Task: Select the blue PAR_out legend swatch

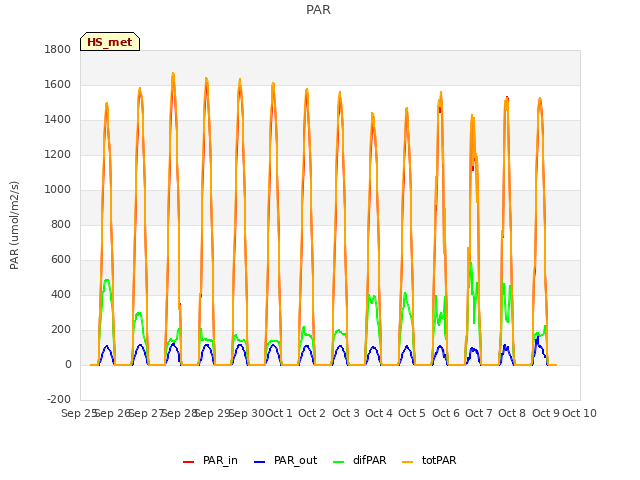Action: pyautogui.click(x=260, y=462)
